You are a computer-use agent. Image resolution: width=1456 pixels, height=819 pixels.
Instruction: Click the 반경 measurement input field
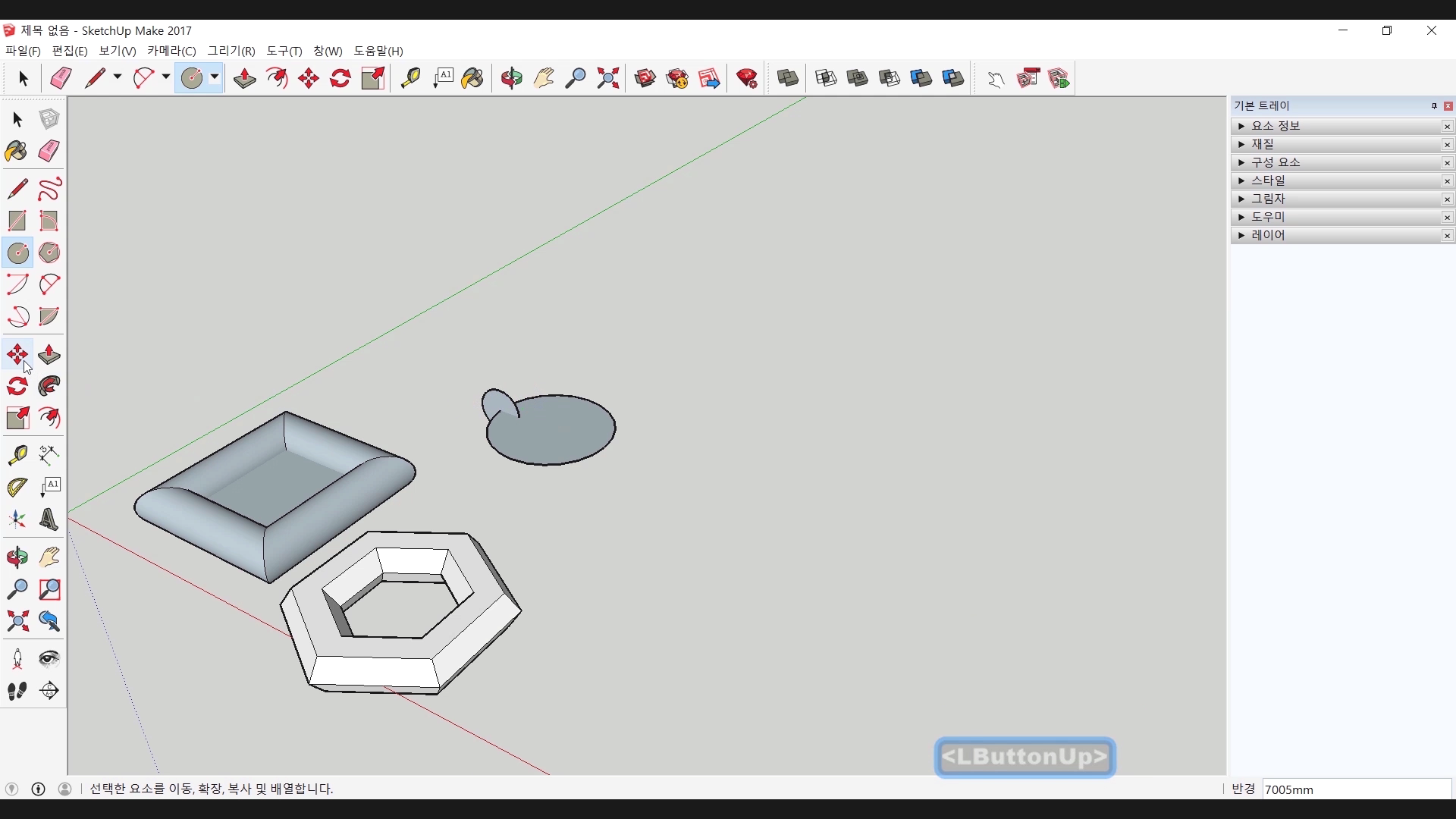point(1356,789)
